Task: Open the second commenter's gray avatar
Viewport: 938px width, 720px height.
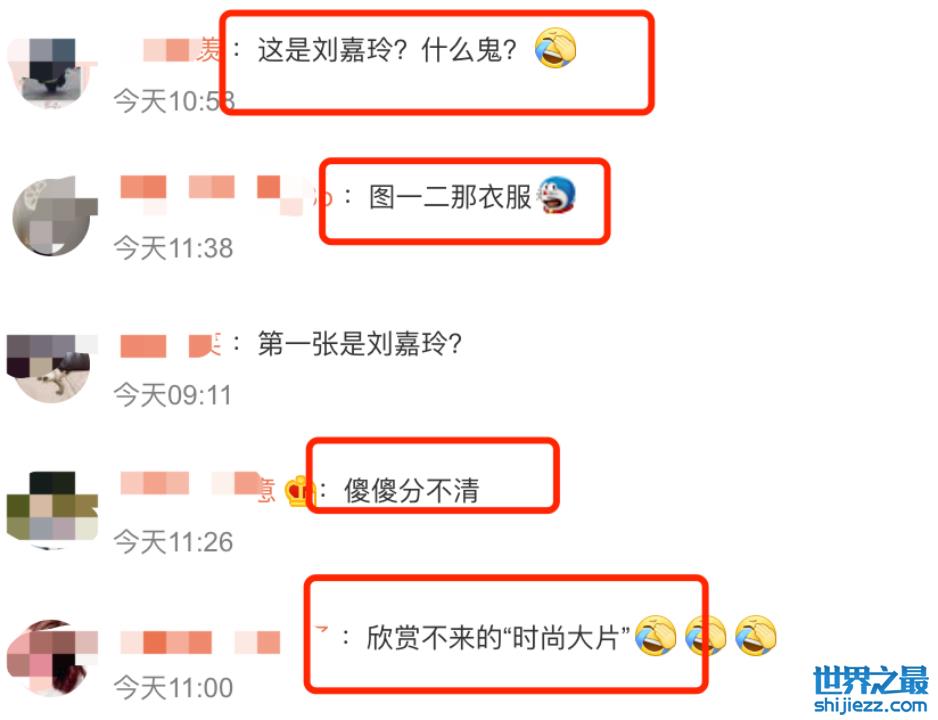Action: click(55, 216)
